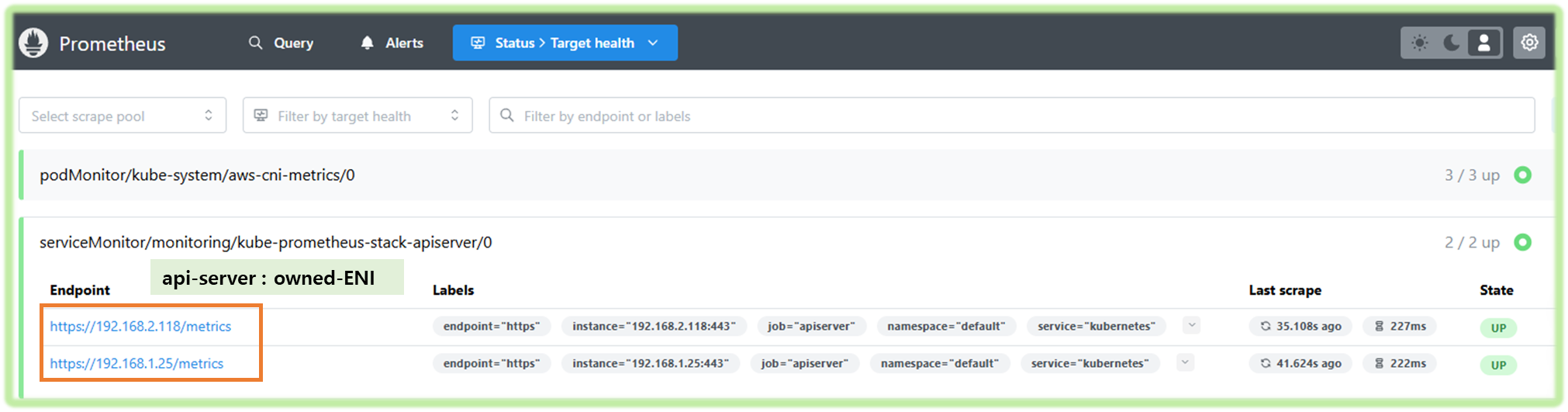Click the 227ms scrape duration badge
The image size is (1568, 412).
coord(1400,326)
